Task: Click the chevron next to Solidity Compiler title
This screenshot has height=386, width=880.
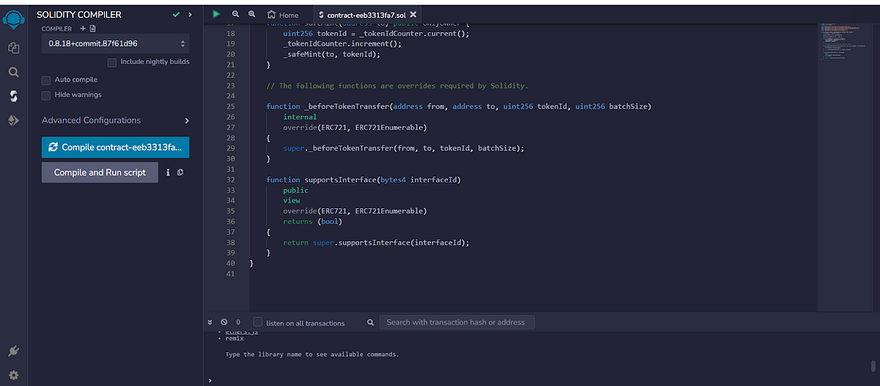Action: pos(190,15)
